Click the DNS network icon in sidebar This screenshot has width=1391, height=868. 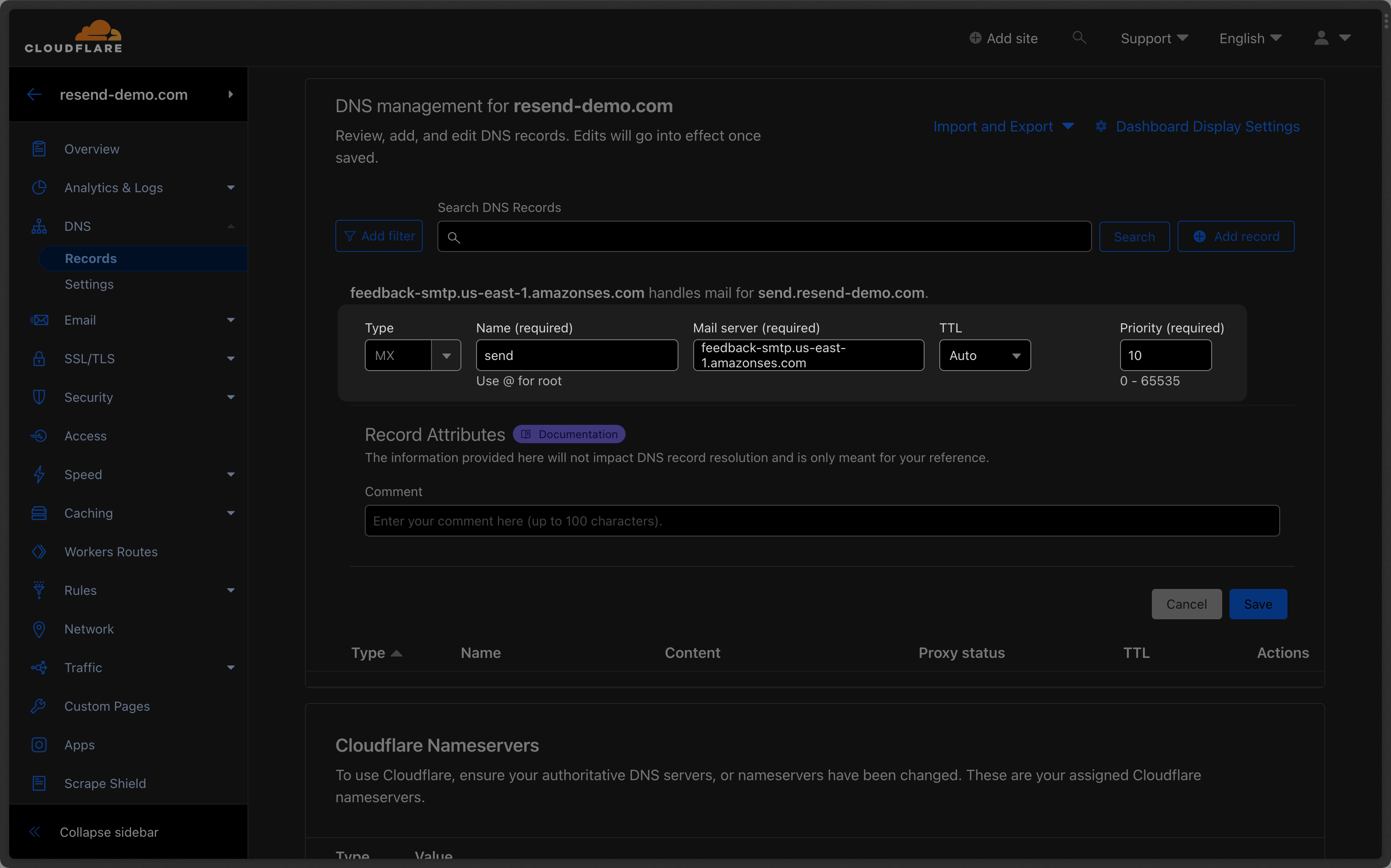click(x=39, y=226)
